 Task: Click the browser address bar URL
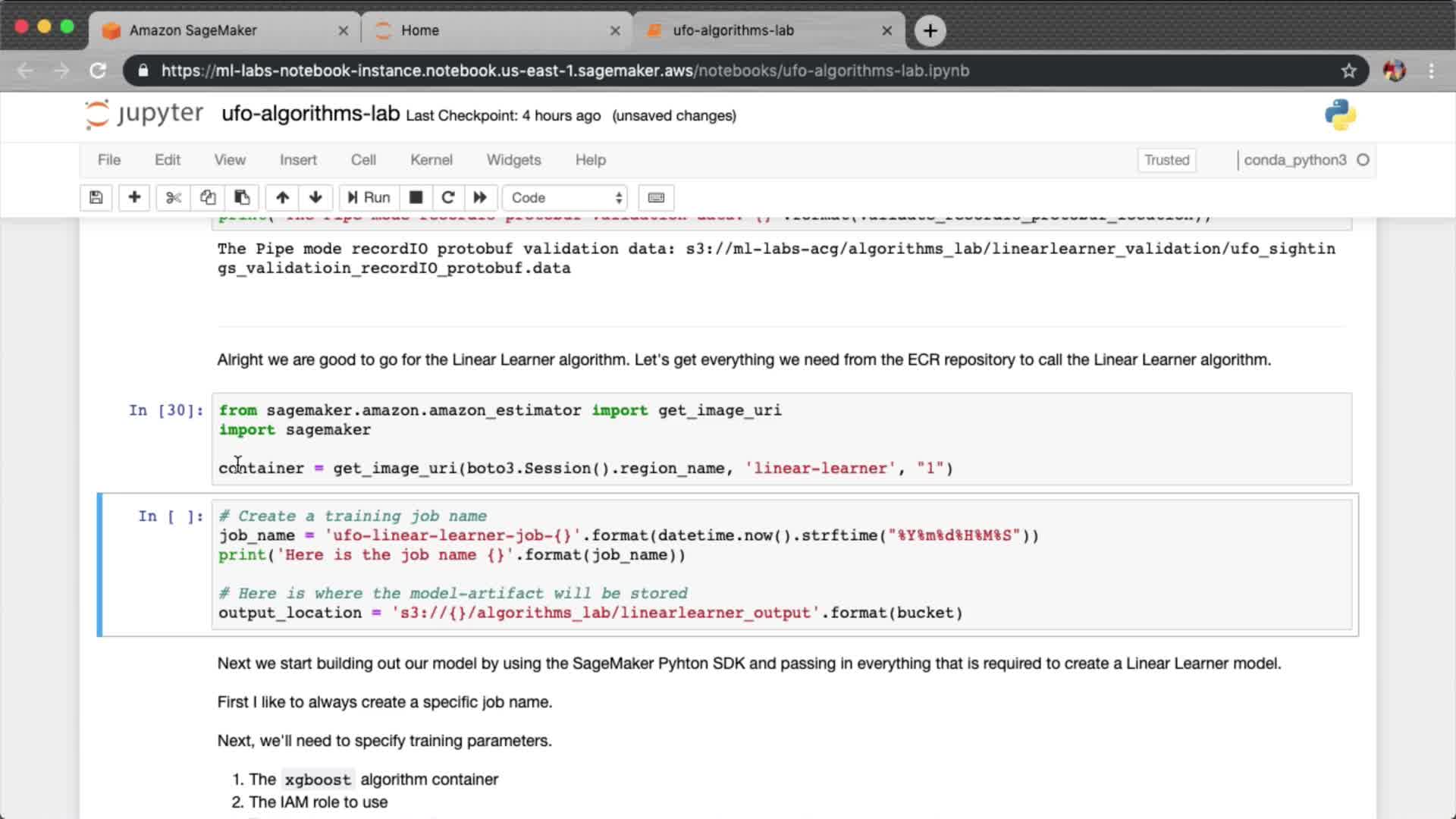[565, 71]
